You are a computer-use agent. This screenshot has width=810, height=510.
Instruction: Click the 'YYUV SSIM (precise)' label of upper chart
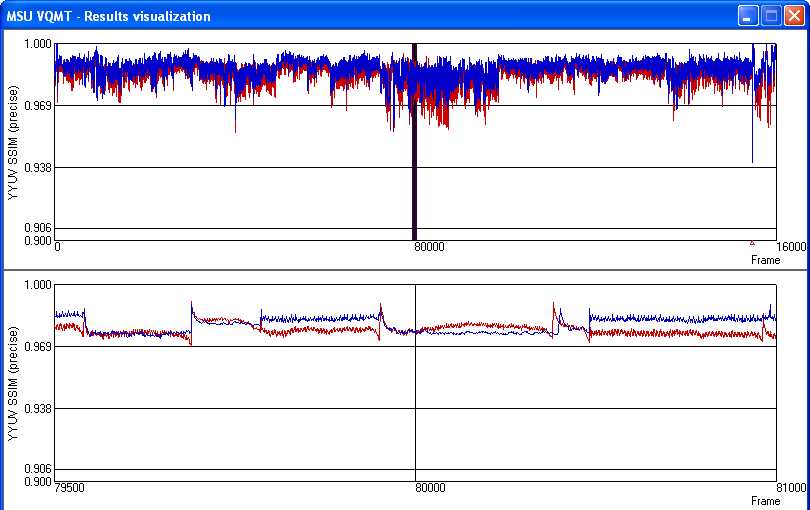pos(13,143)
